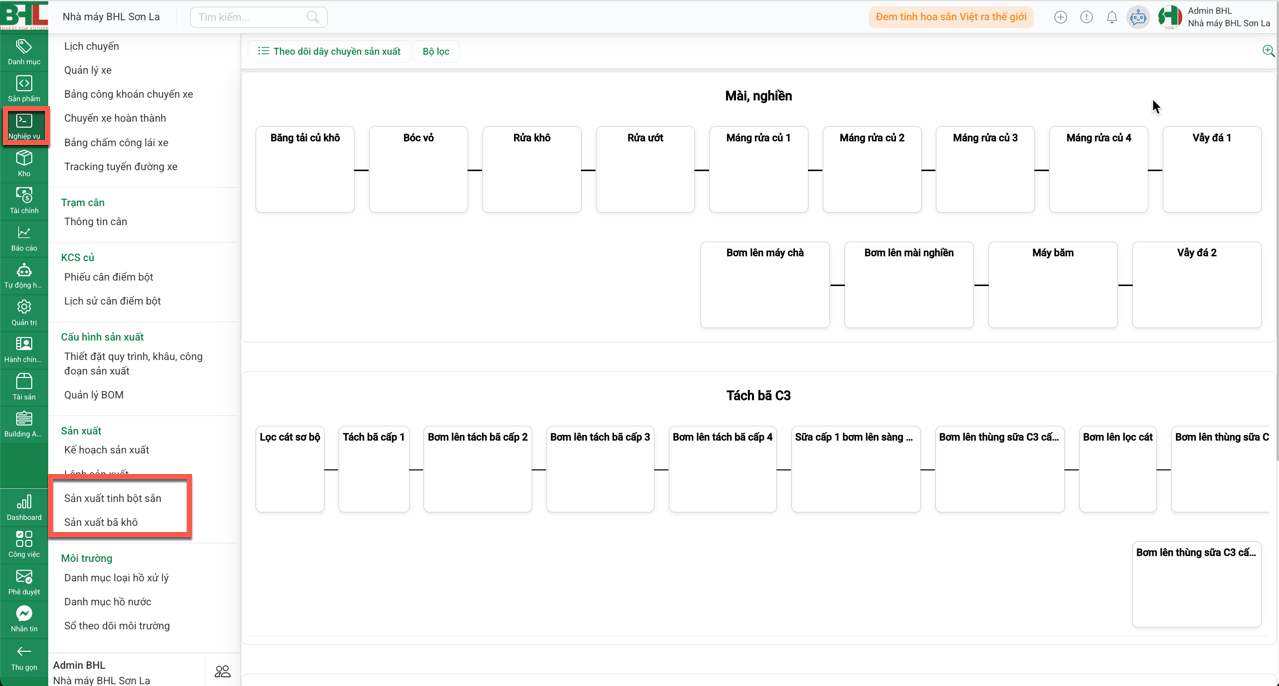1279x686 pixels.
Task: Open Chuyến xe hoàn thành
Action: (x=115, y=118)
